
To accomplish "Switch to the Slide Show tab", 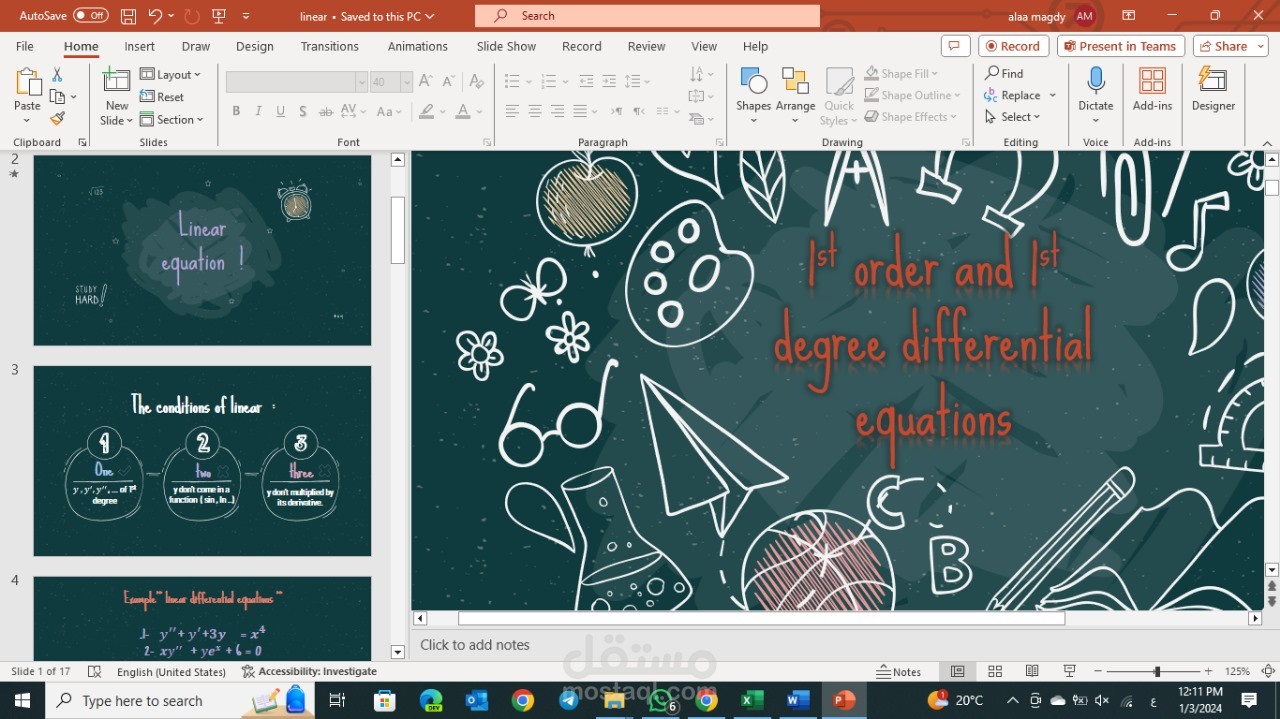I will 506,46.
